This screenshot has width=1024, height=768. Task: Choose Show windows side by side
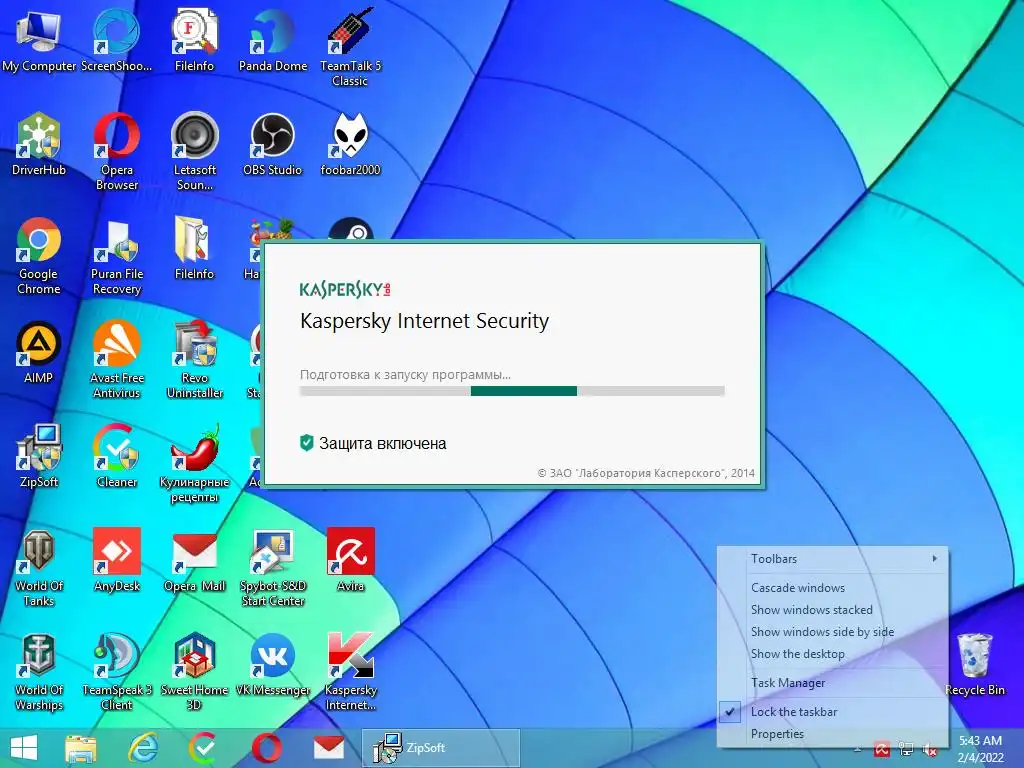pos(833,632)
